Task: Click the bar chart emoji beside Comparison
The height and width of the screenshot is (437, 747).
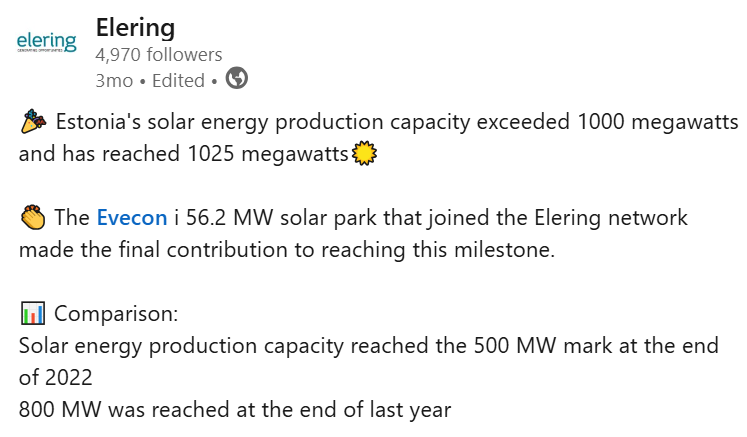Action: coord(33,314)
